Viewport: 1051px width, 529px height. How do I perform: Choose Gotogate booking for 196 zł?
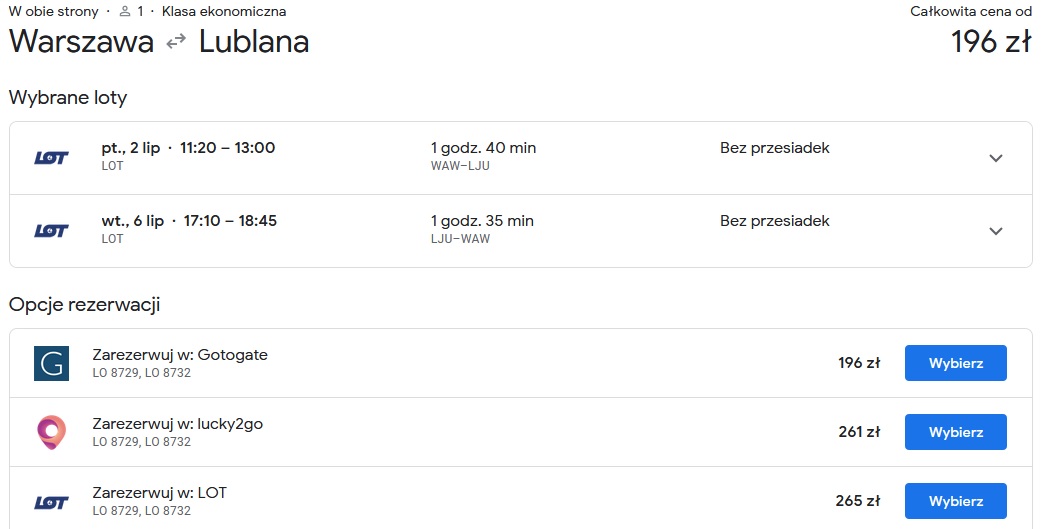point(956,363)
